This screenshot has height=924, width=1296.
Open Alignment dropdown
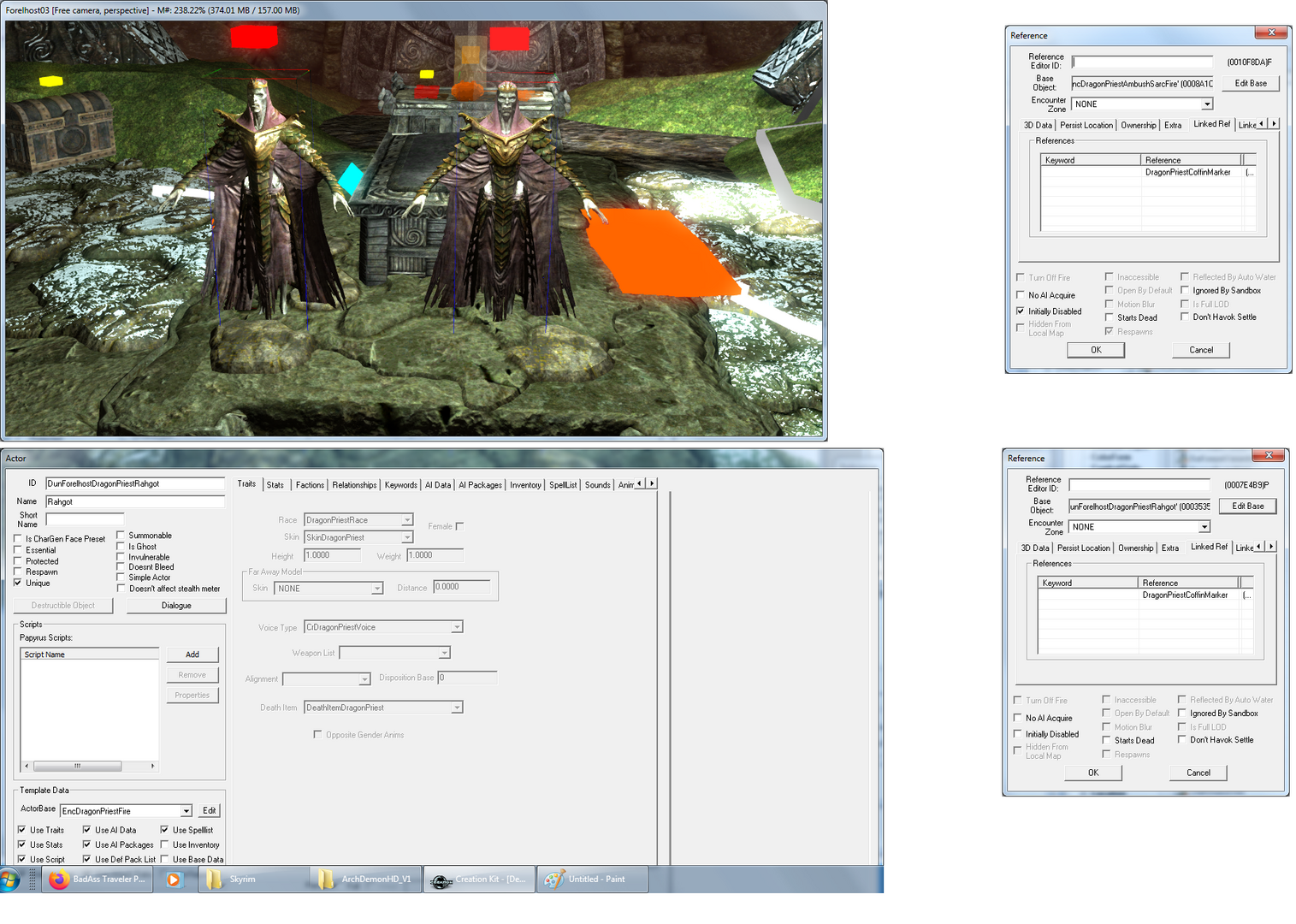click(x=364, y=679)
